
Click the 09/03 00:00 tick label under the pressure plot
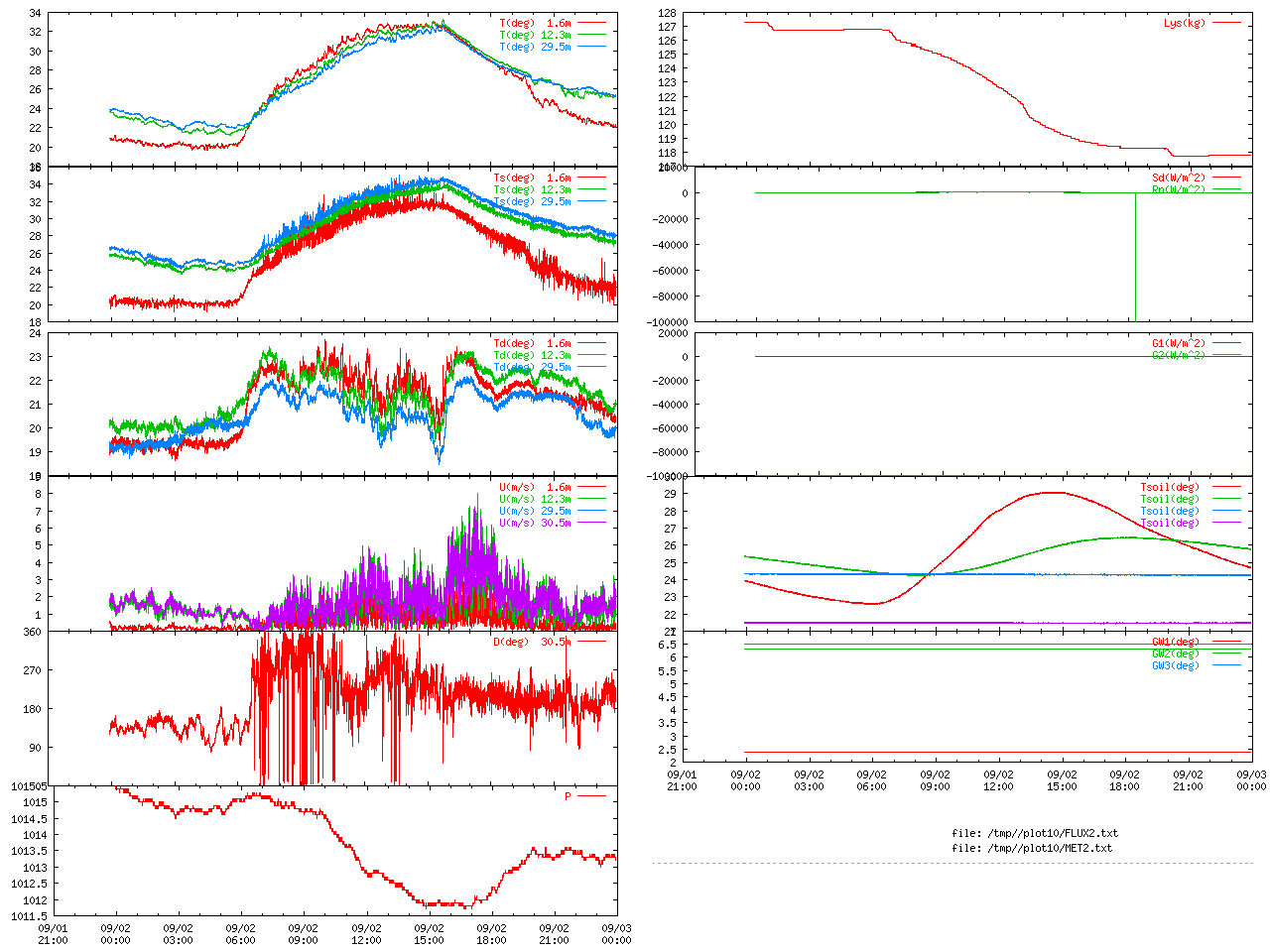[616, 934]
